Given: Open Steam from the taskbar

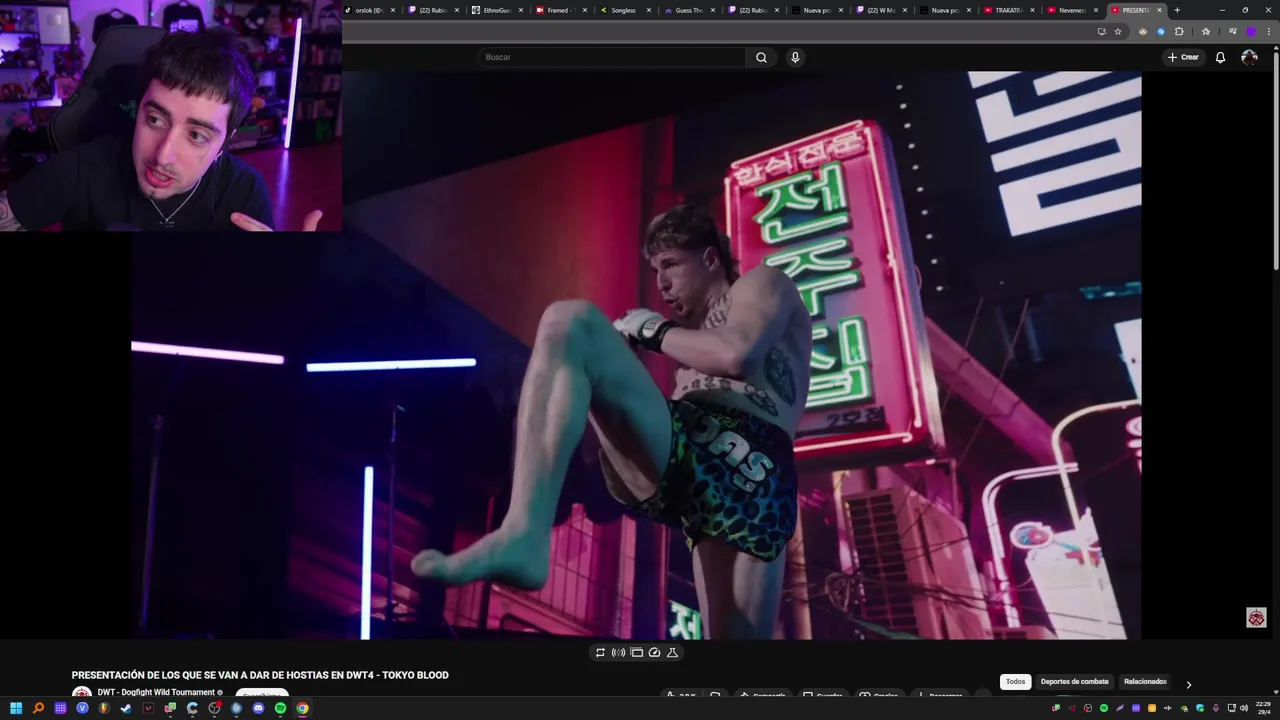Looking at the screenshot, I should click(126, 708).
